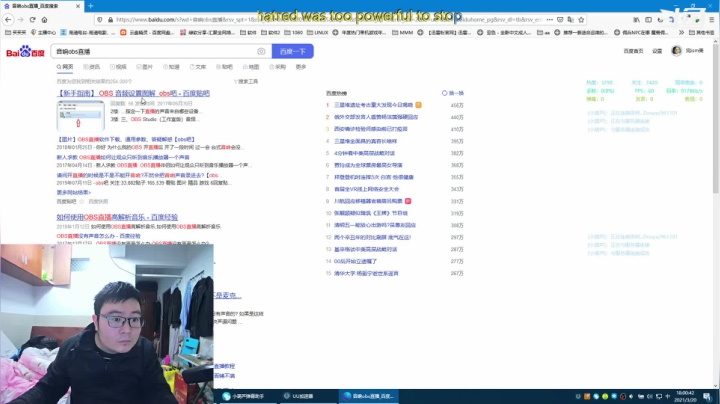Bookmark this page with the star icon

pyautogui.click(x=581, y=20)
